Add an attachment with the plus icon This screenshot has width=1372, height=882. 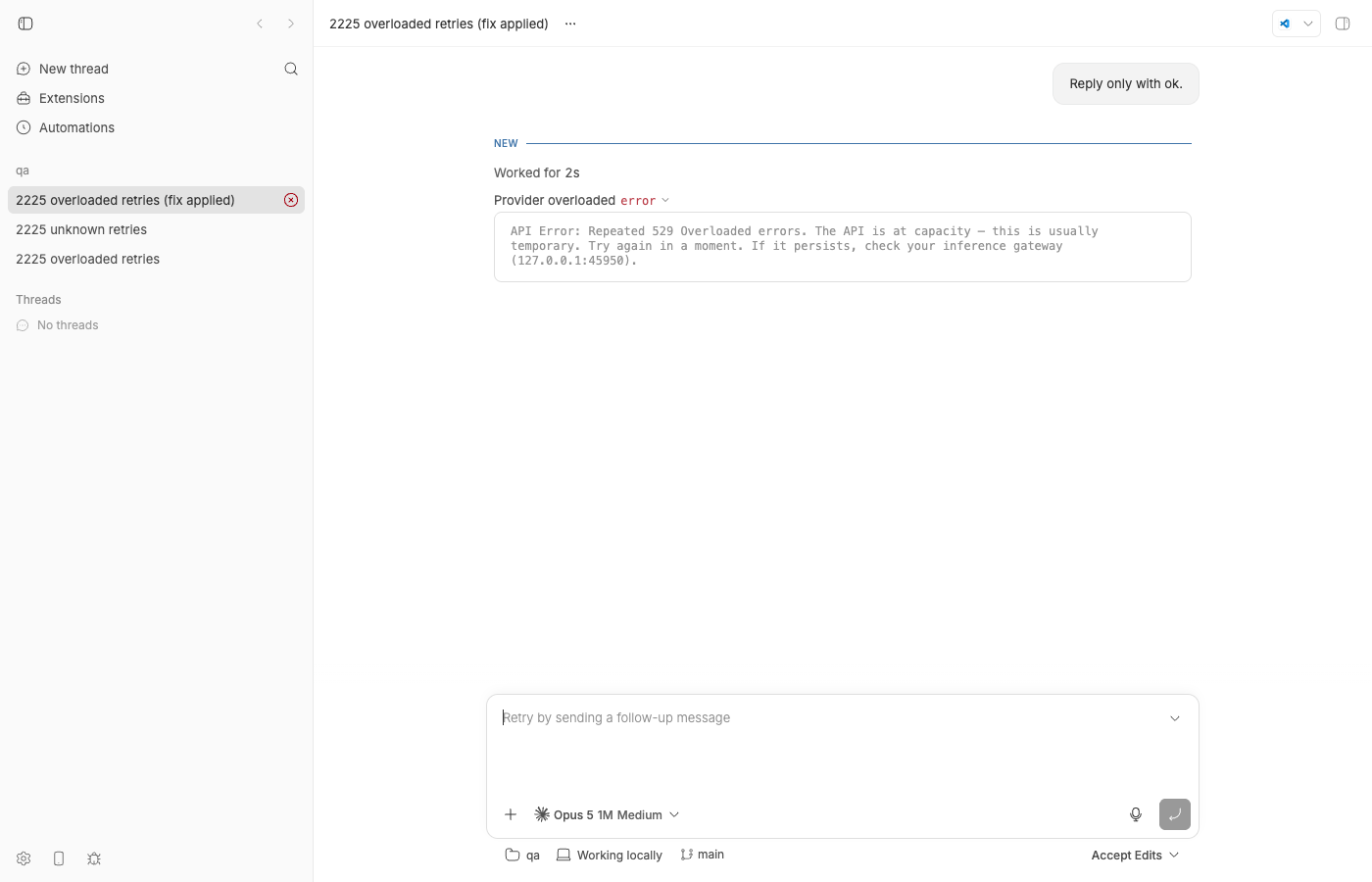[511, 814]
